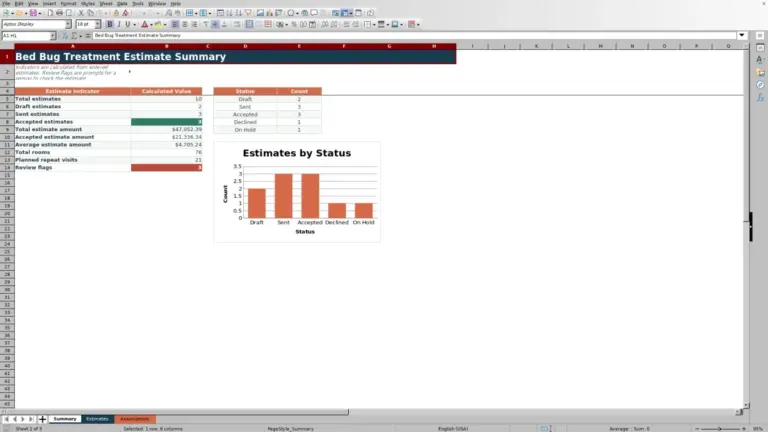
Task: Switch to the Estimates sheet tab
Action: (x=97, y=419)
